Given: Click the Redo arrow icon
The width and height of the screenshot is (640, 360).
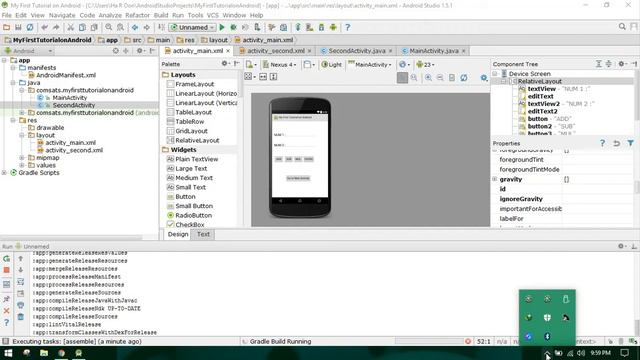Looking at the screenshot, I should (56, 27).
